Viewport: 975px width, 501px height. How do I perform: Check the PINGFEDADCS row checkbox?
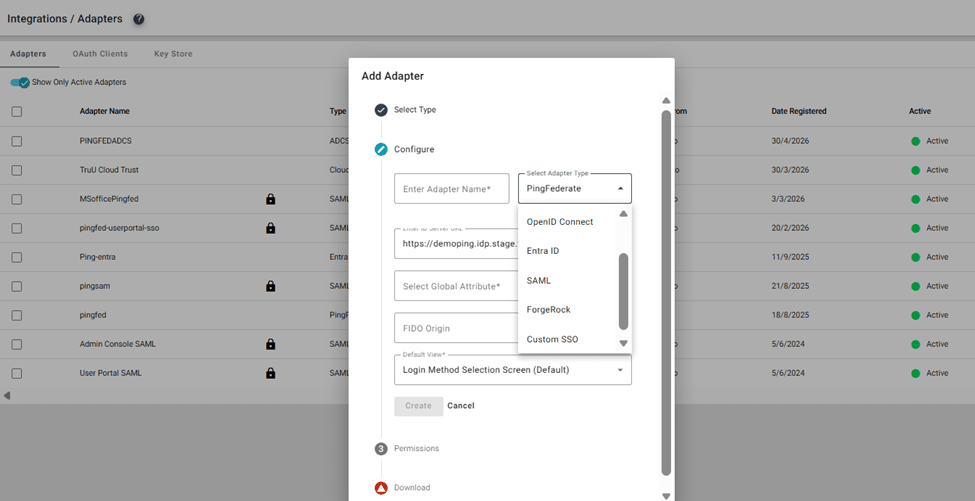point(17,141)
